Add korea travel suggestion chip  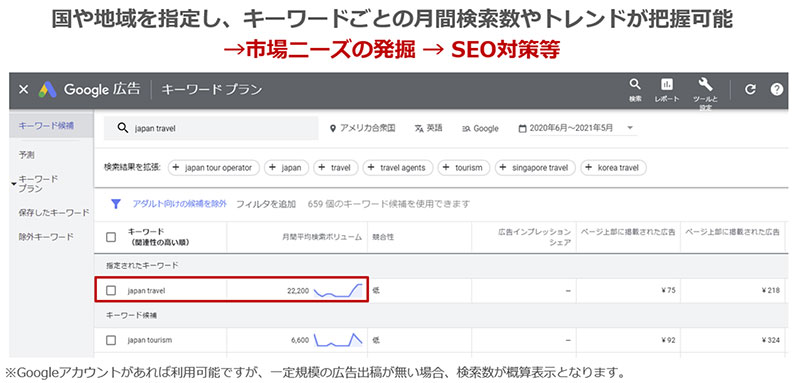(x=613, y=167)
